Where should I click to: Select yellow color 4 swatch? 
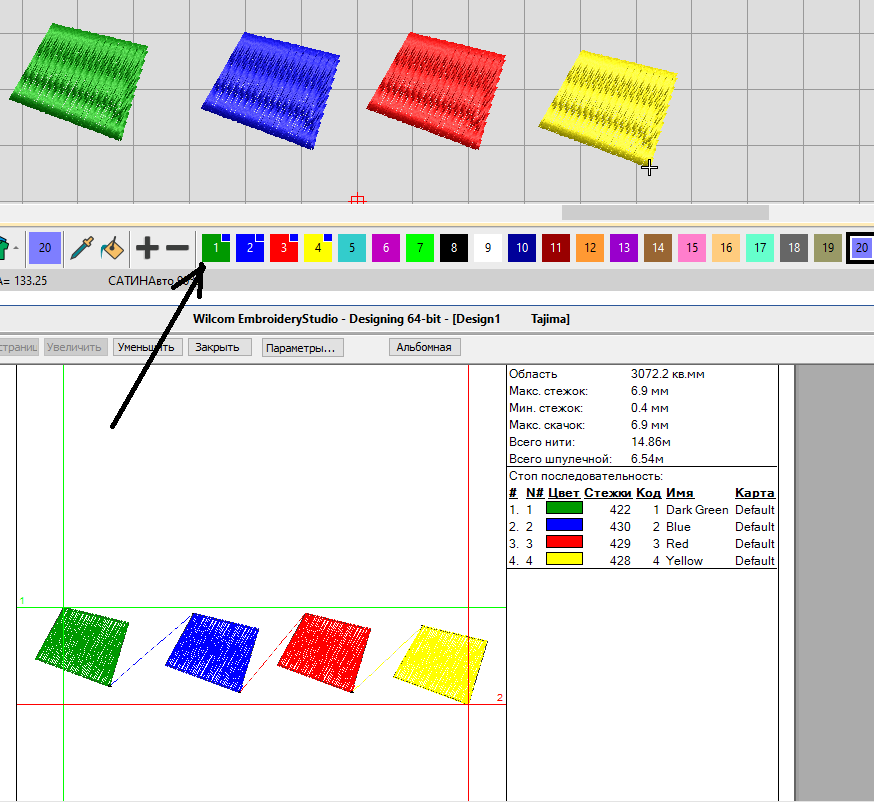(318, 247)
